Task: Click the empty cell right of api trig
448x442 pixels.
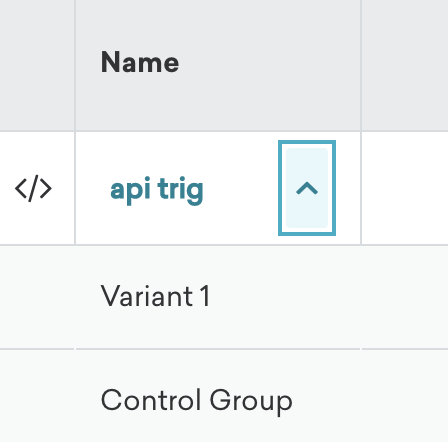Action: 405,188
